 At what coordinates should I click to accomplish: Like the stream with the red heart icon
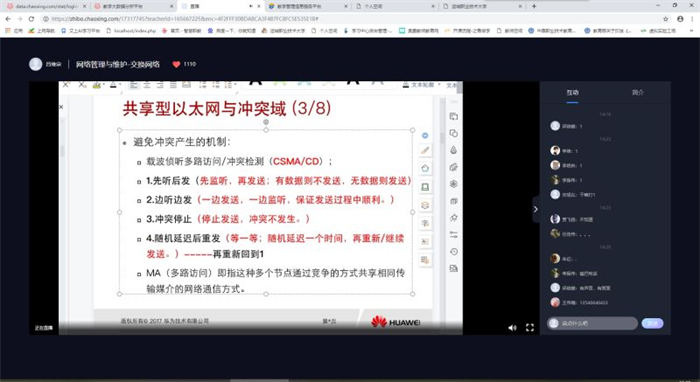coord(176,64)
